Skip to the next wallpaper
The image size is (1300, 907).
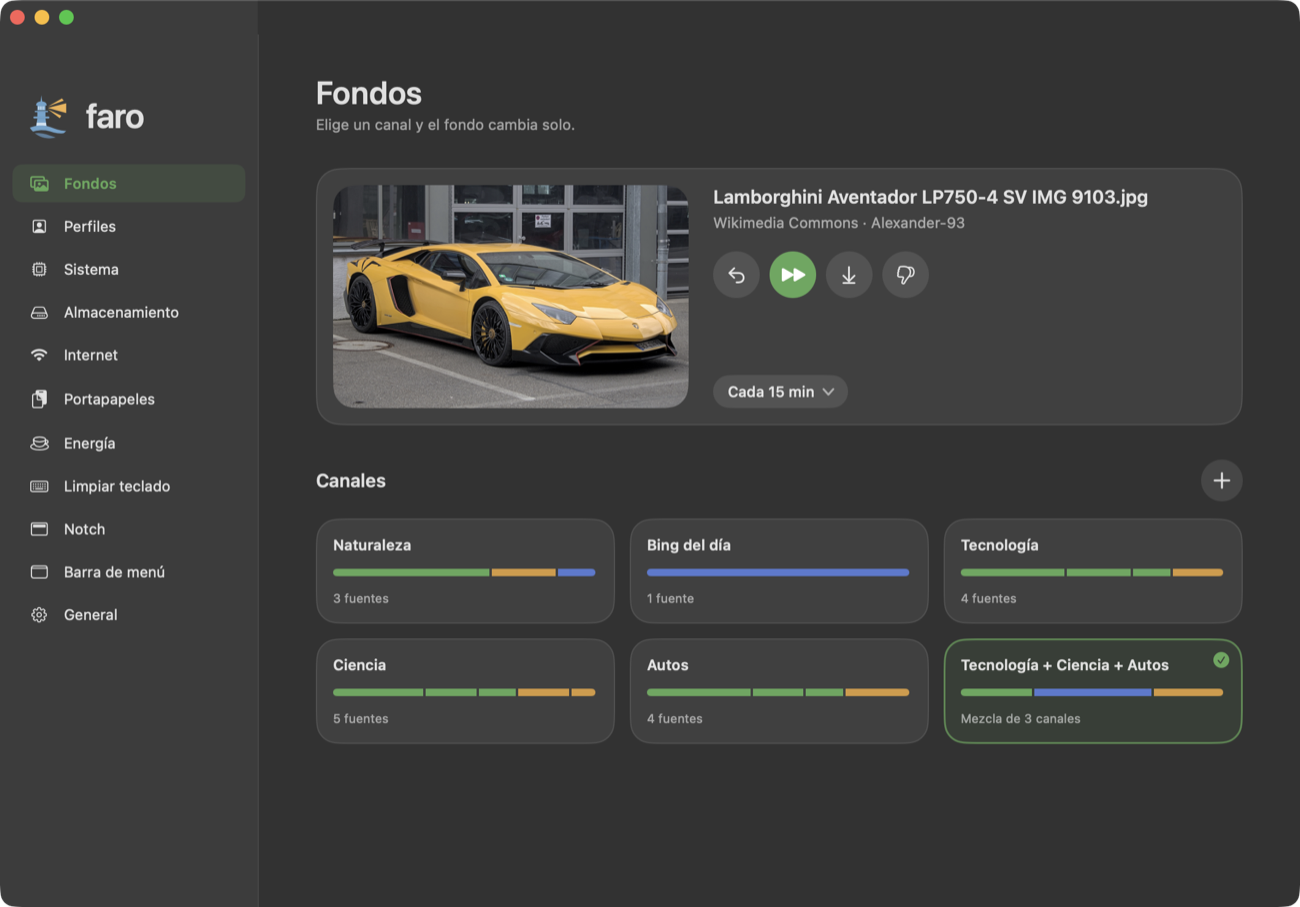(792, 275)
